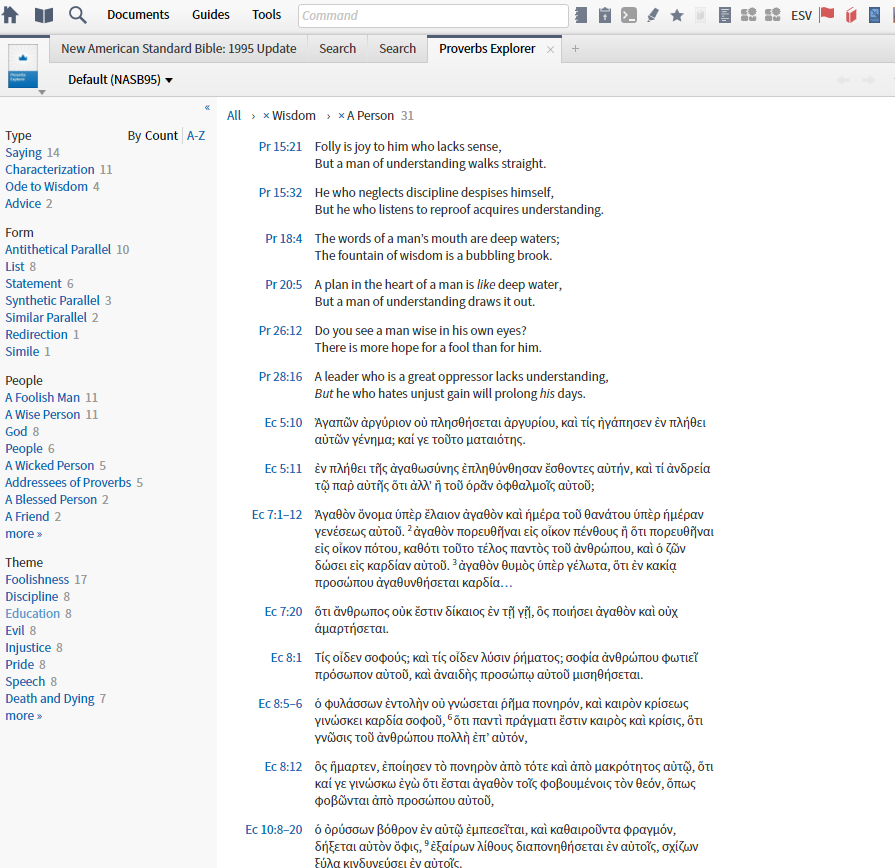The height and width of the screenshot is (868, 895).
Task: Open the red book shortcut icon
Action: coord(851,15)
